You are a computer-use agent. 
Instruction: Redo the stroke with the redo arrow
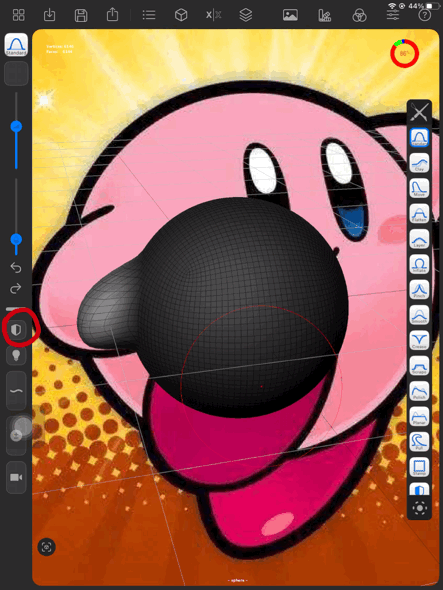tap(16, 289)
